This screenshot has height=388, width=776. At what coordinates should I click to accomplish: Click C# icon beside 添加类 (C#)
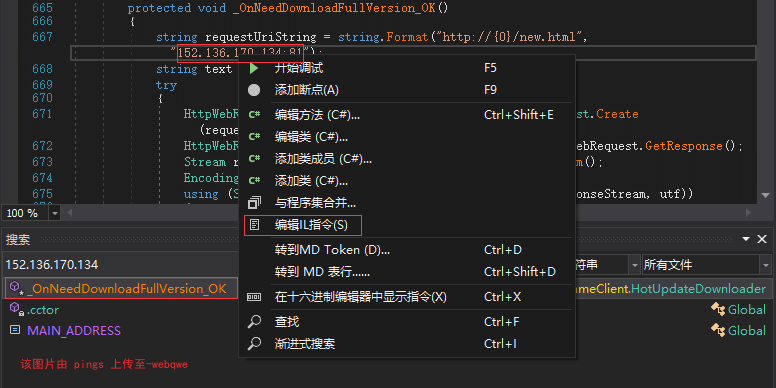point(254,181)
